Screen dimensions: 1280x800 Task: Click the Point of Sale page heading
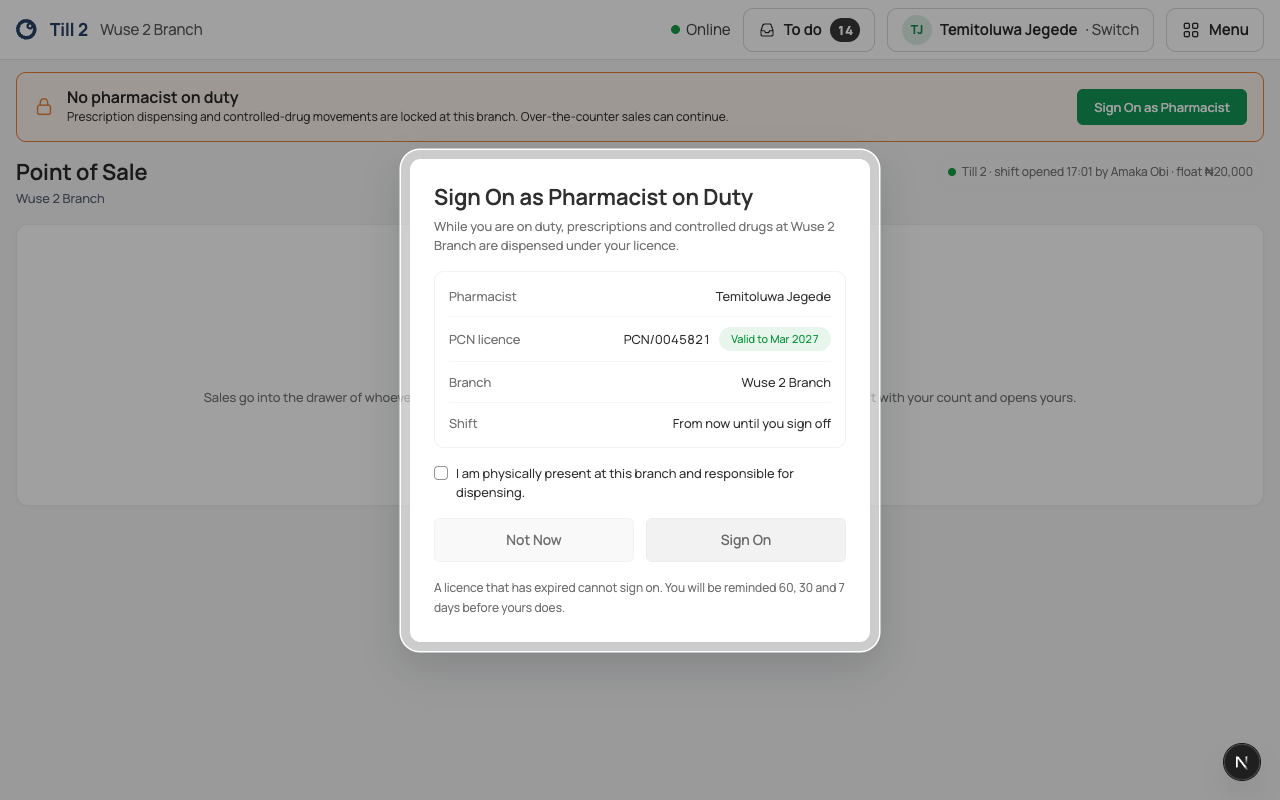[82, 172]
